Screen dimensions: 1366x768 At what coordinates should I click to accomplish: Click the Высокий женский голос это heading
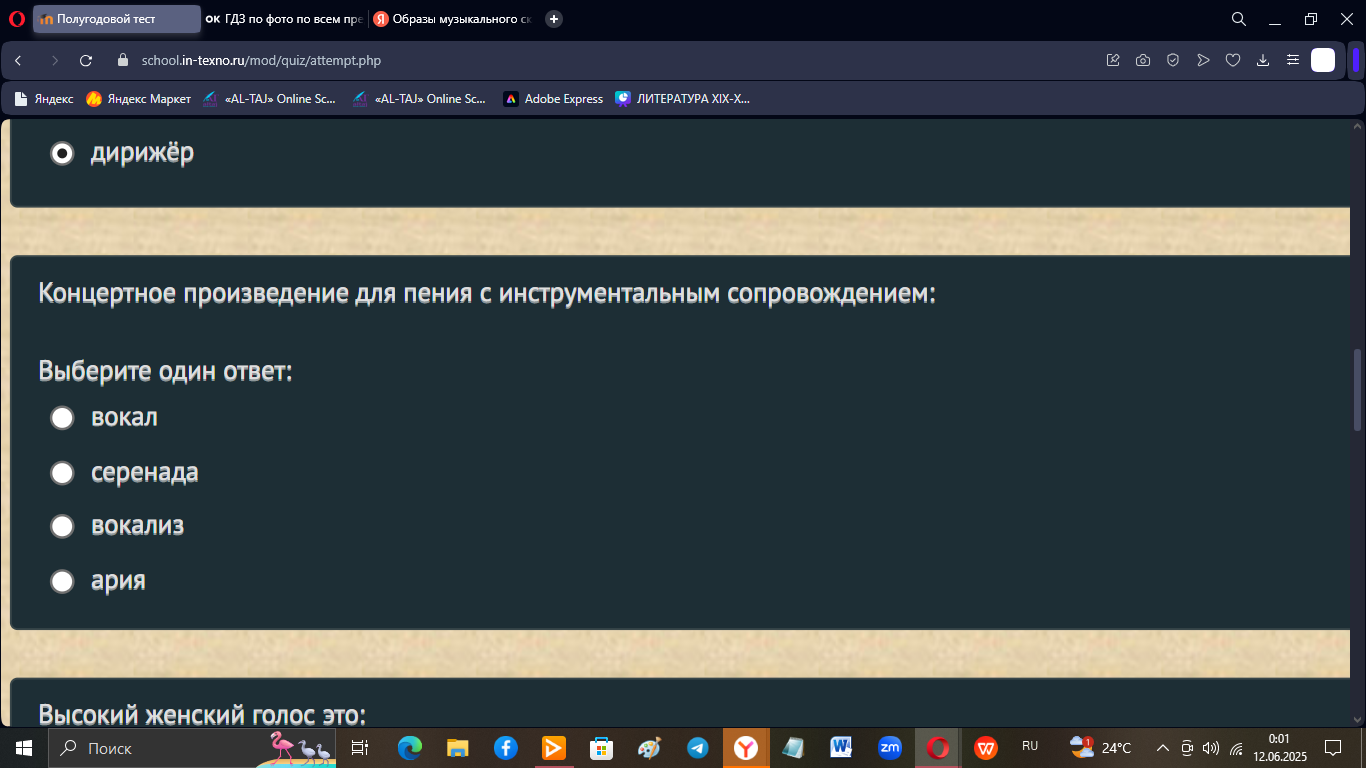pyautogui.click(x=202, y=714)
